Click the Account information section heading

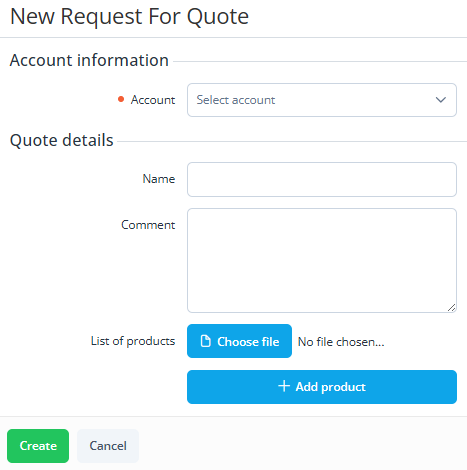pos(89,60)
